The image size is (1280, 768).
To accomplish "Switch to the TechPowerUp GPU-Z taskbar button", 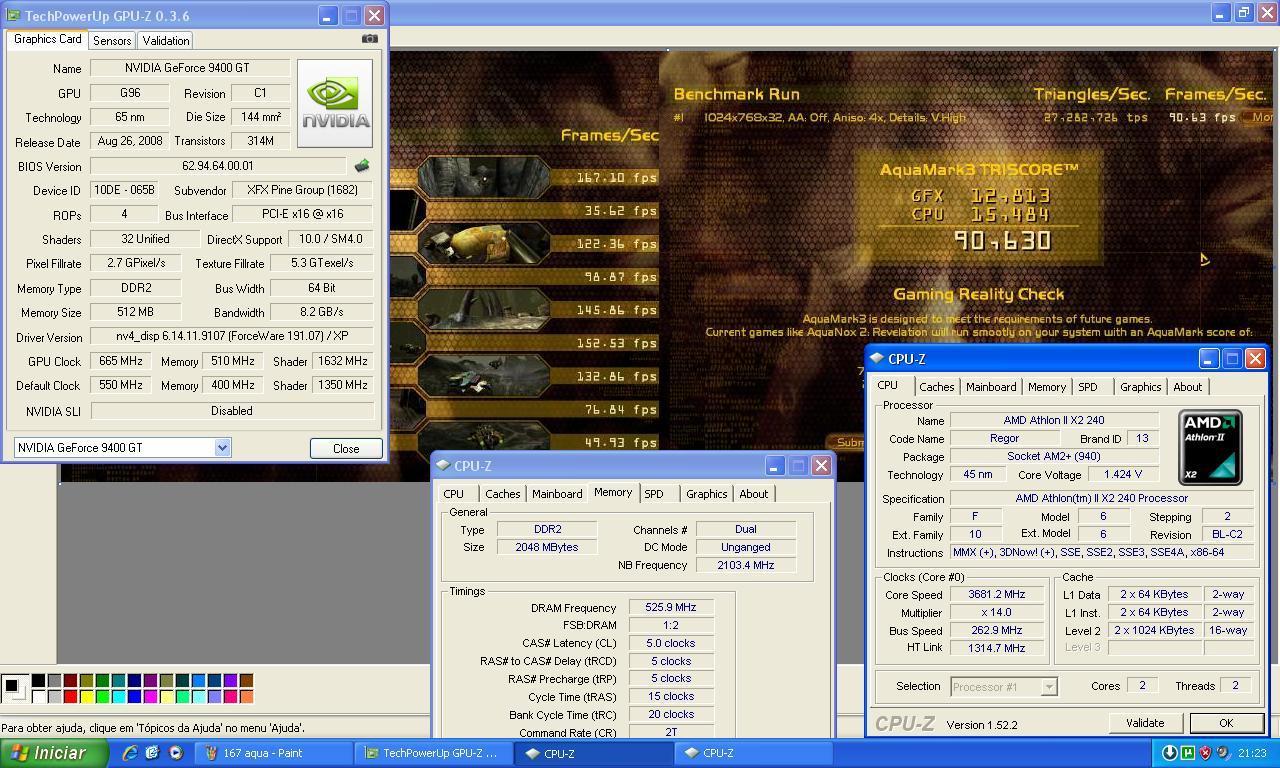I will (x=433, y=753).
